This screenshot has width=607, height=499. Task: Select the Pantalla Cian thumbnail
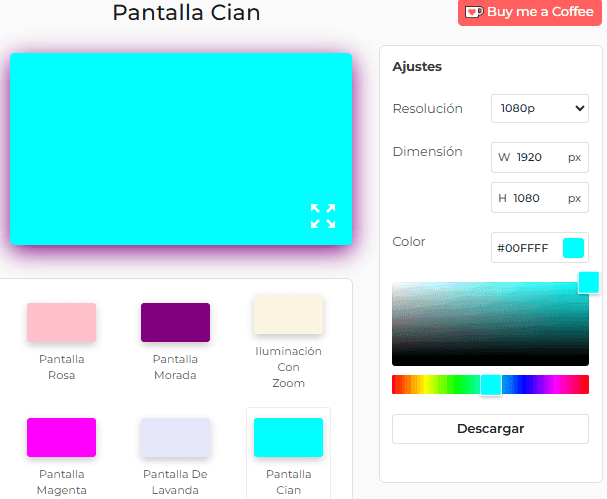point(288,437)
